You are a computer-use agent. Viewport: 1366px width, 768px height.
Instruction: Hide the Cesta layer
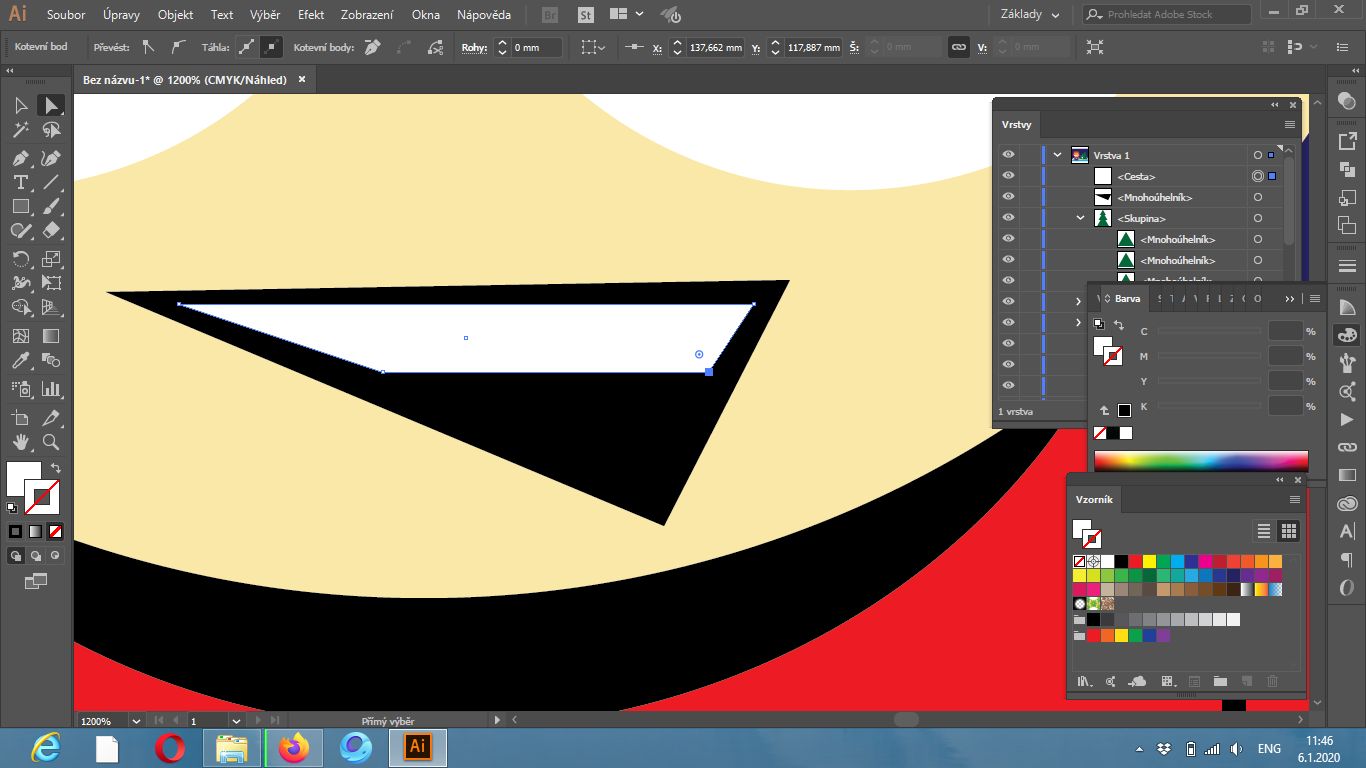[1008, 175]
